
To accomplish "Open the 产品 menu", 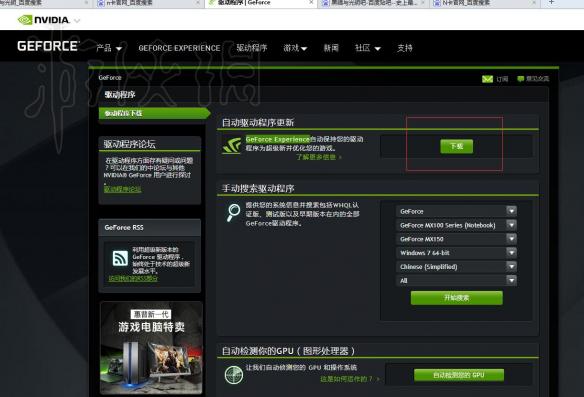I will click(109, 48).
